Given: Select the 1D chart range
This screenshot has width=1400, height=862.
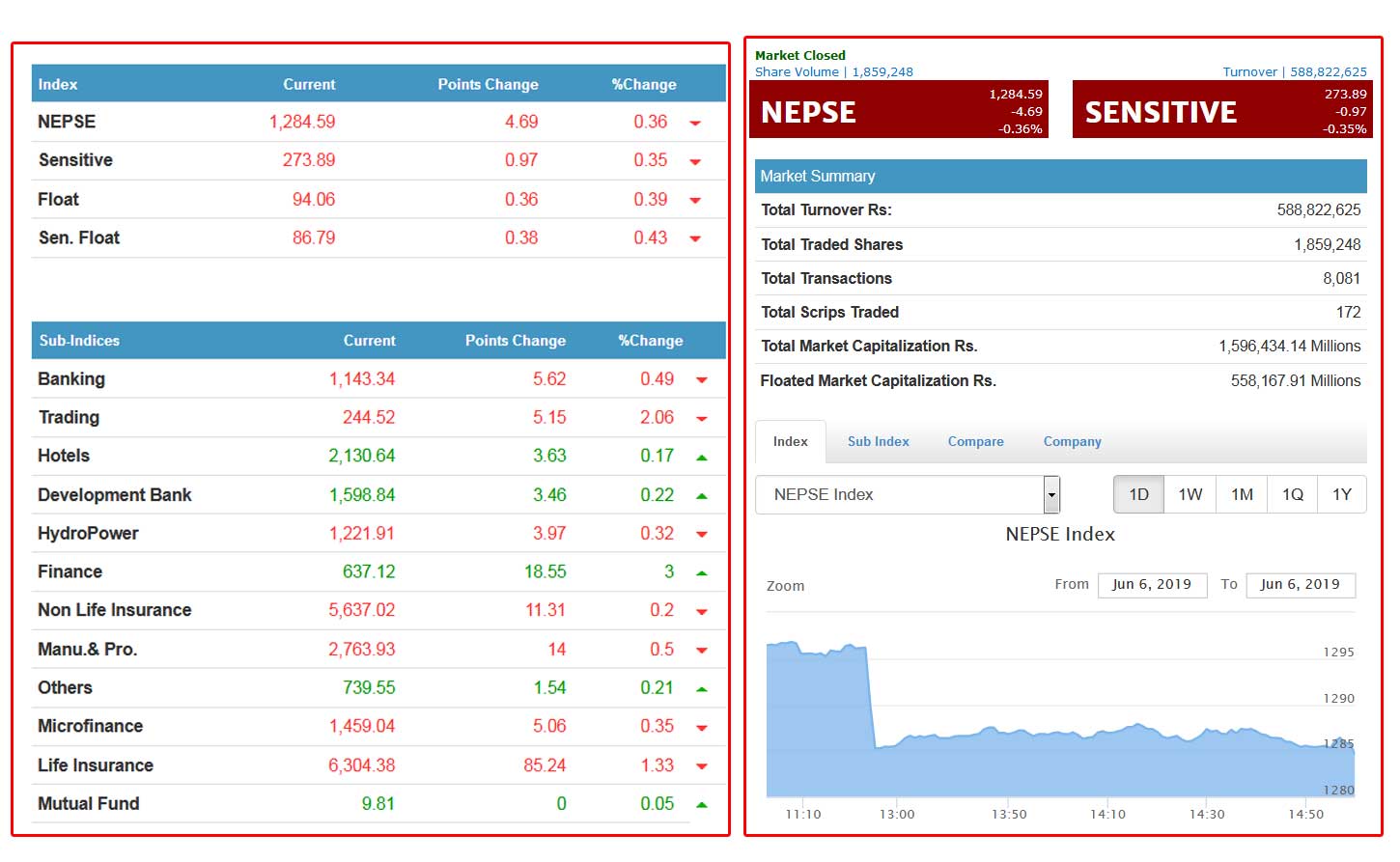Looking at the screenshot, I should [1139, 494].
